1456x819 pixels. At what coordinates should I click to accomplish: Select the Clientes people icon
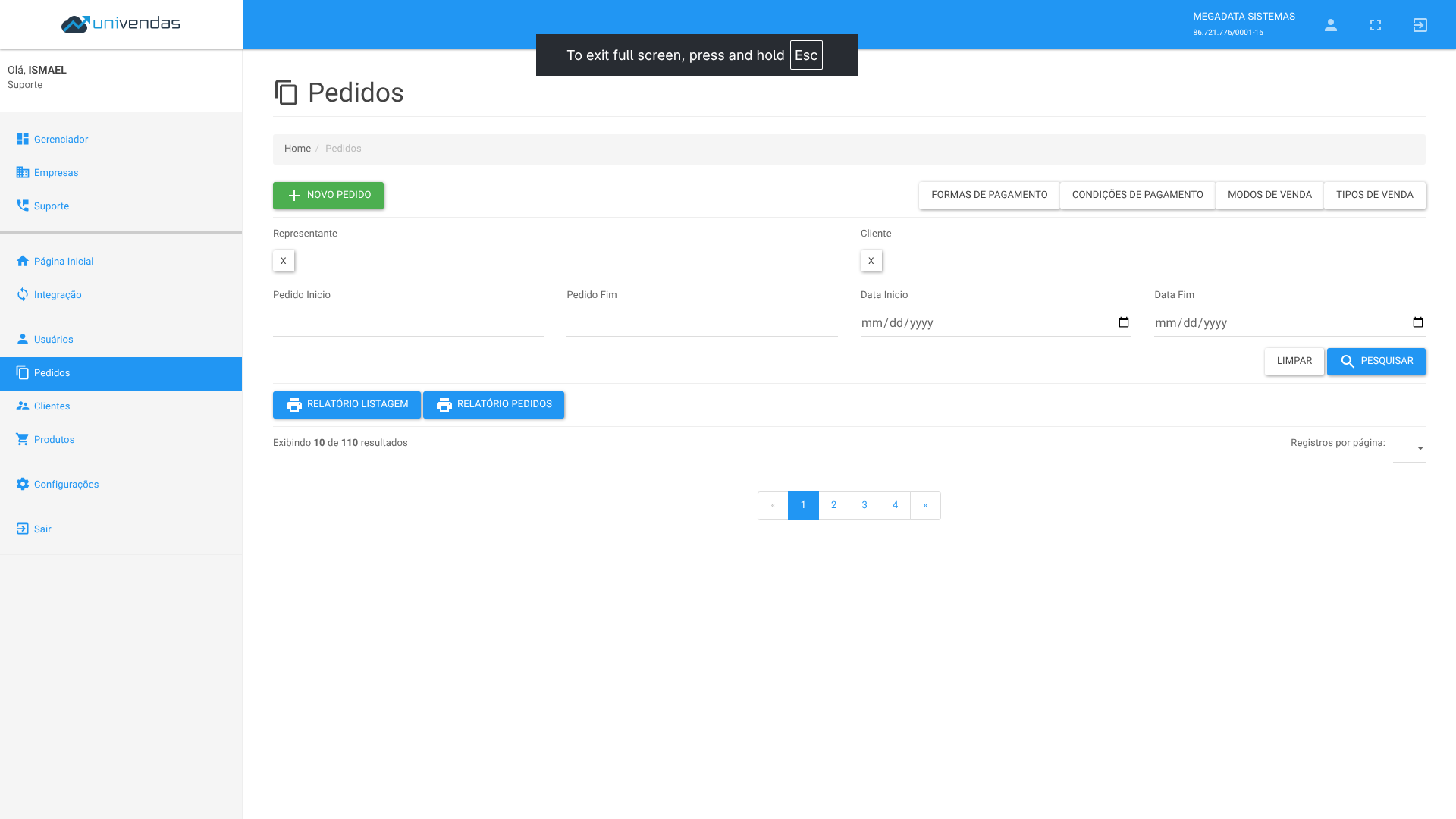tap(22, 406)
